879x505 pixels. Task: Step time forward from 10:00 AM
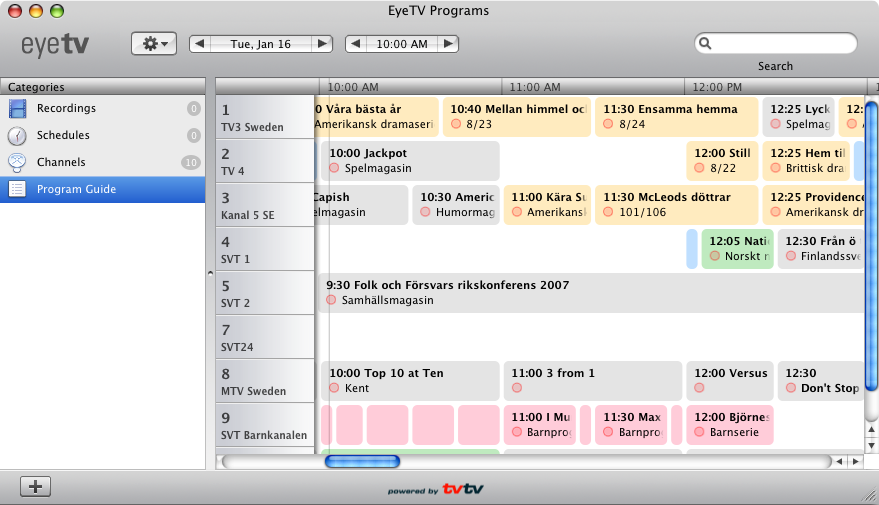(x=448, y=44)
